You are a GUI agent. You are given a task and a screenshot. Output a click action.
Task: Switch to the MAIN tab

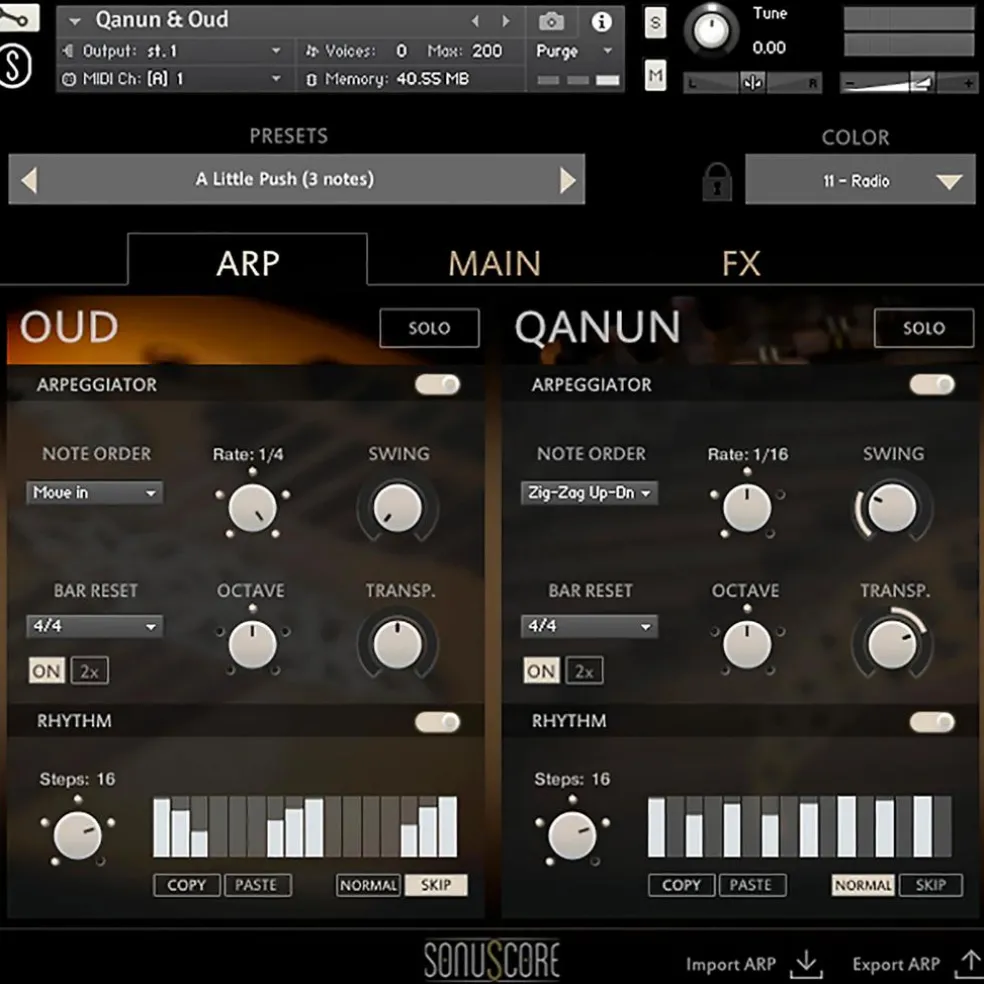click(495, 264)
